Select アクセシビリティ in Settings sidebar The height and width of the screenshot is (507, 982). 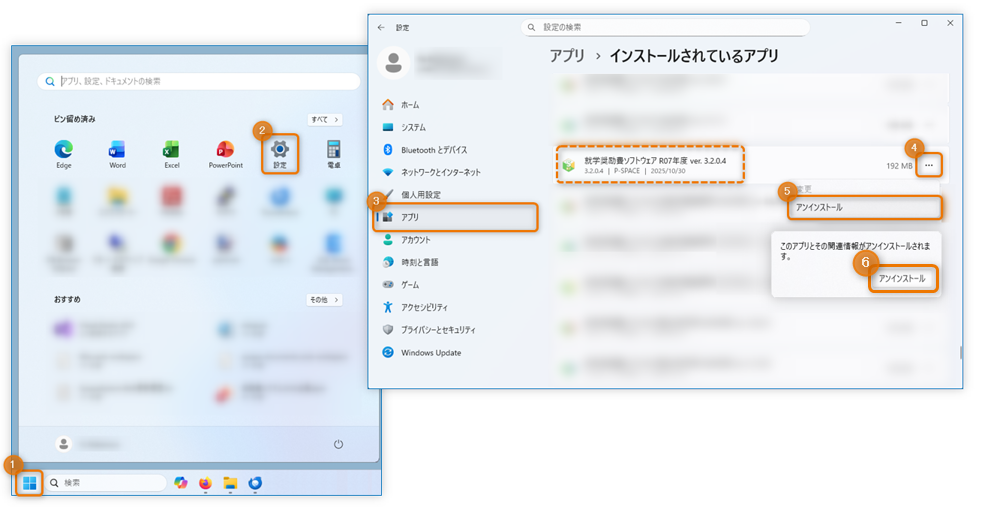[x=455, y=307]
